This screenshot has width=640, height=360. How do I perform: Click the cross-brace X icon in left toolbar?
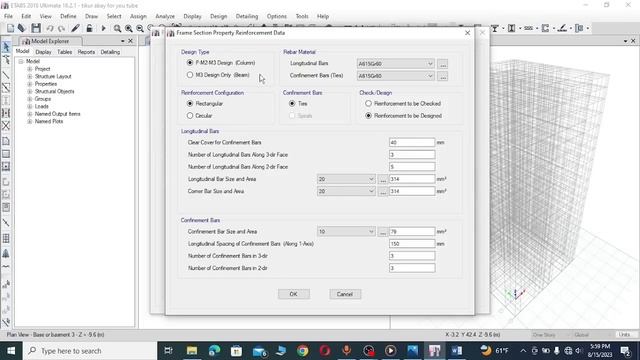6,126
